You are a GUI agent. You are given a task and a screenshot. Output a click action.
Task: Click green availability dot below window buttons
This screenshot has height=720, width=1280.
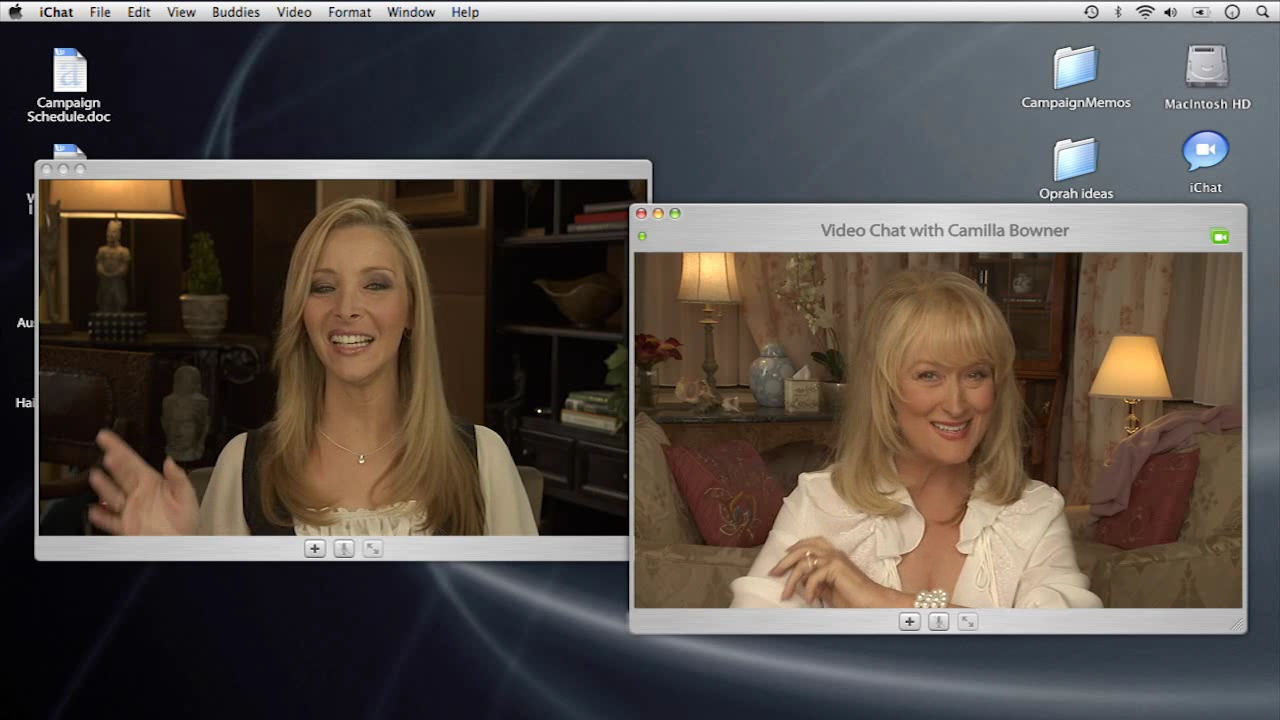click(x=642, y=236)
